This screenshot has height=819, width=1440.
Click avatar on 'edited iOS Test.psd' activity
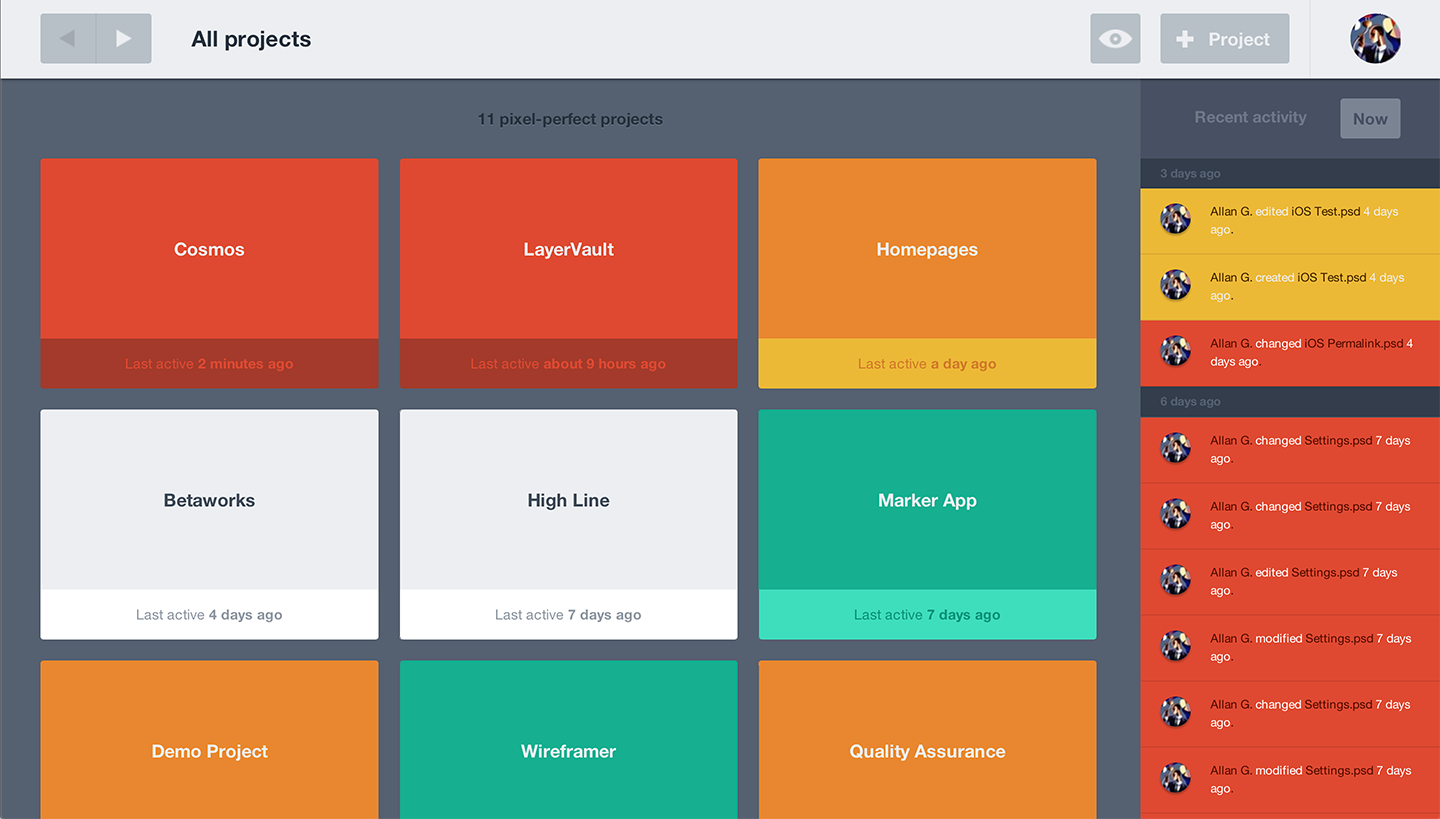point(1175,219)
